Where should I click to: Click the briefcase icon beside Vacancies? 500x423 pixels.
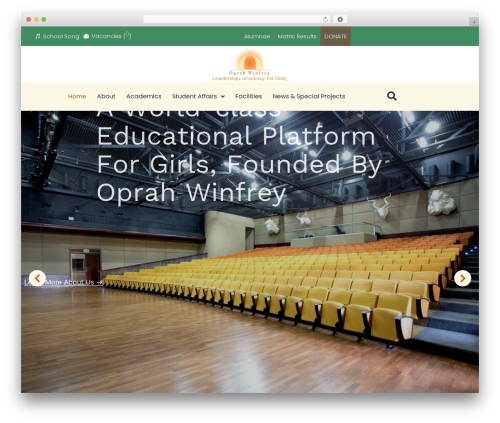(x=86, y=36)
